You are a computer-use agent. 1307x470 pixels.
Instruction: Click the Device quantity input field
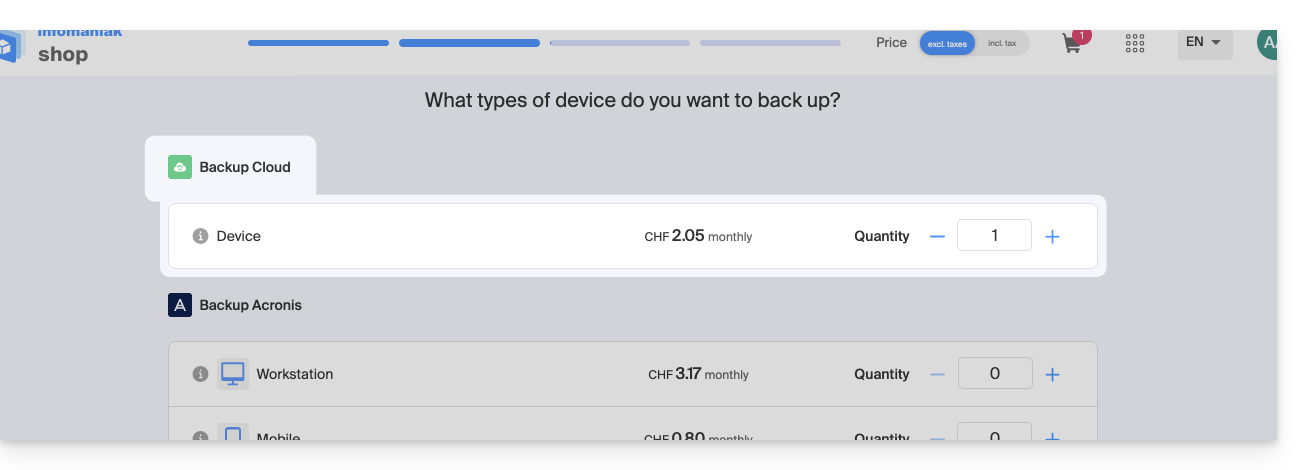point(994,236)
